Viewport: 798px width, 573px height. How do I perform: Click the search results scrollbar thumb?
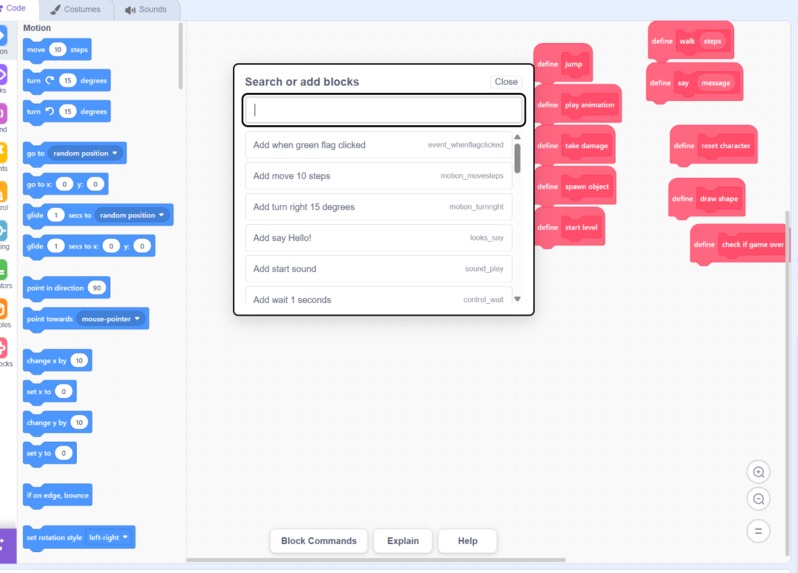coord(518,159)
